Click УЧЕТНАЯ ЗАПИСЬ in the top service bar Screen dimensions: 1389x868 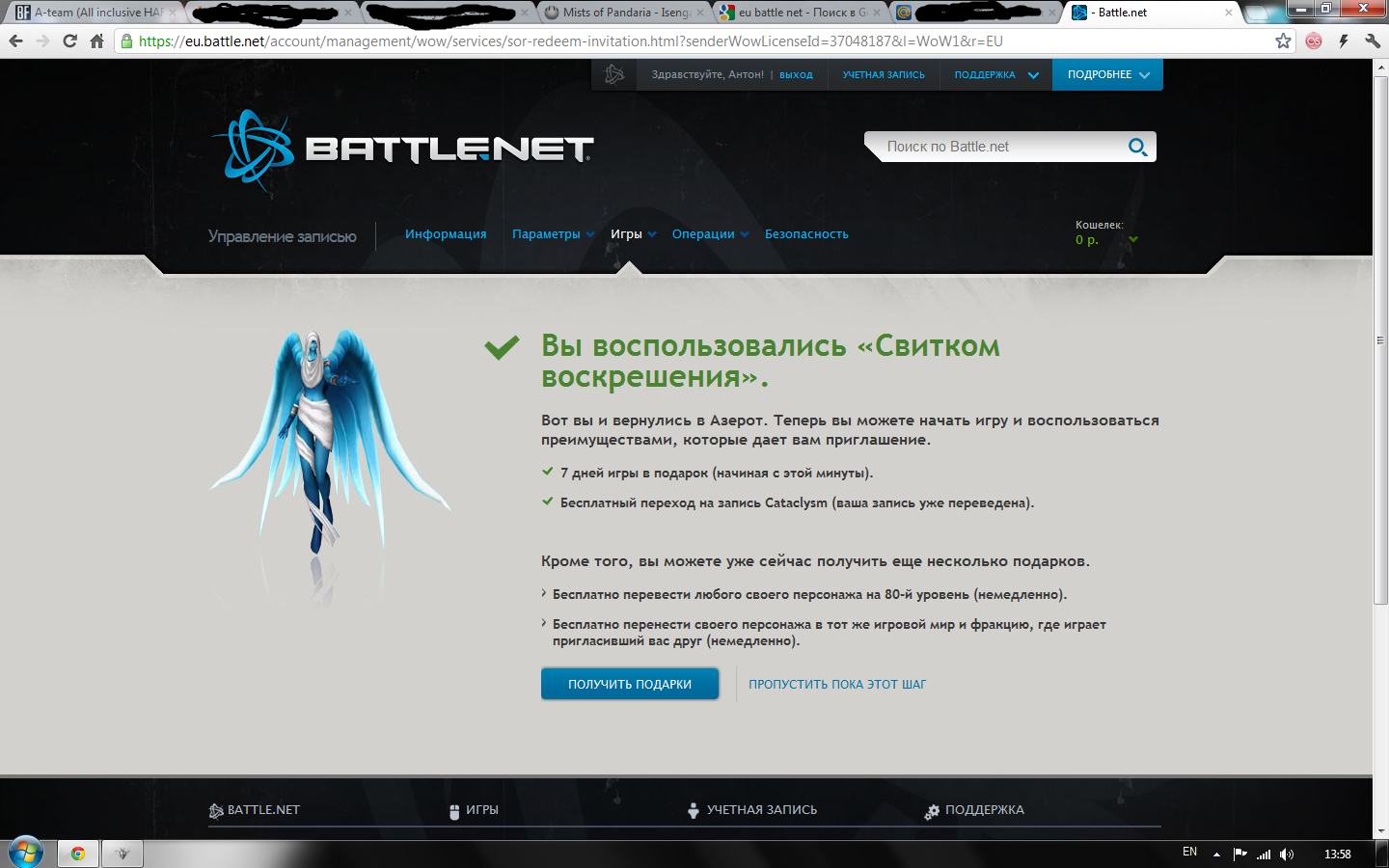point(884,74)
